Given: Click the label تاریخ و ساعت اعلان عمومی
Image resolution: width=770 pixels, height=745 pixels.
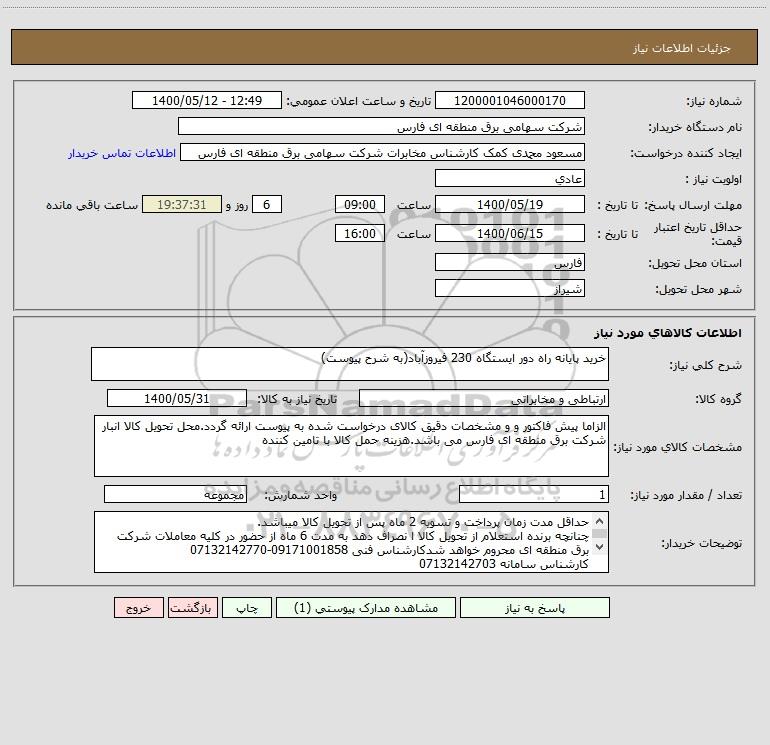Looking at the screenshot, I should [359, 102].
